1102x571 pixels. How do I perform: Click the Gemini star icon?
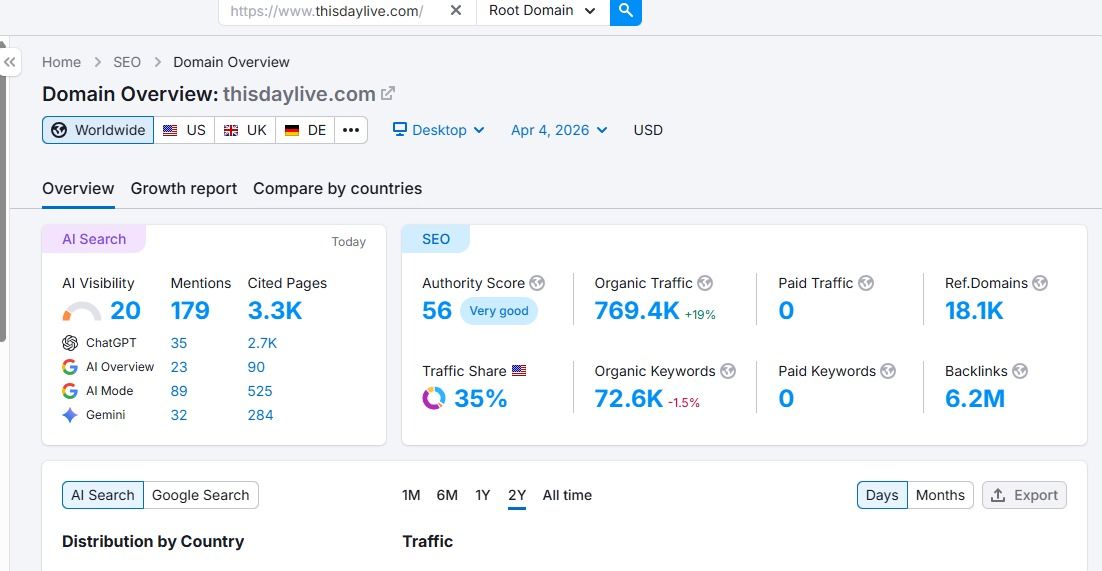coord(70,415)
